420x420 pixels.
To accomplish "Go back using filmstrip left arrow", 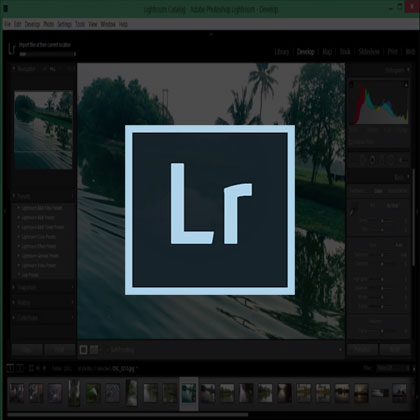I will pyautogui.click(x=38, y=368).
